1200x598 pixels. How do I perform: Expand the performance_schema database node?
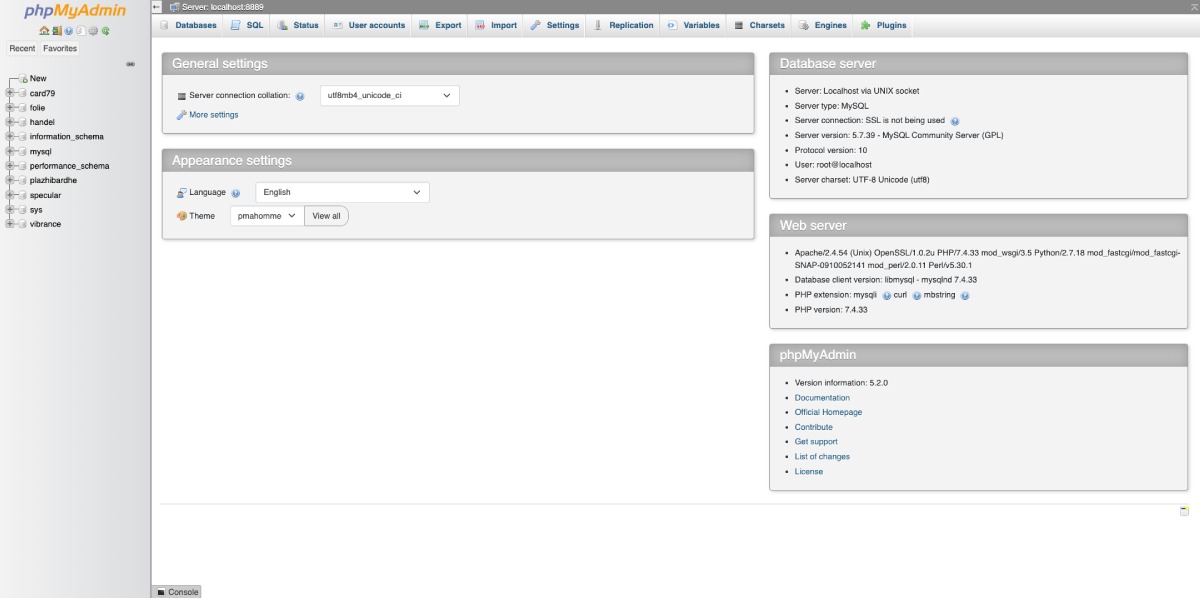pos(9,166)
